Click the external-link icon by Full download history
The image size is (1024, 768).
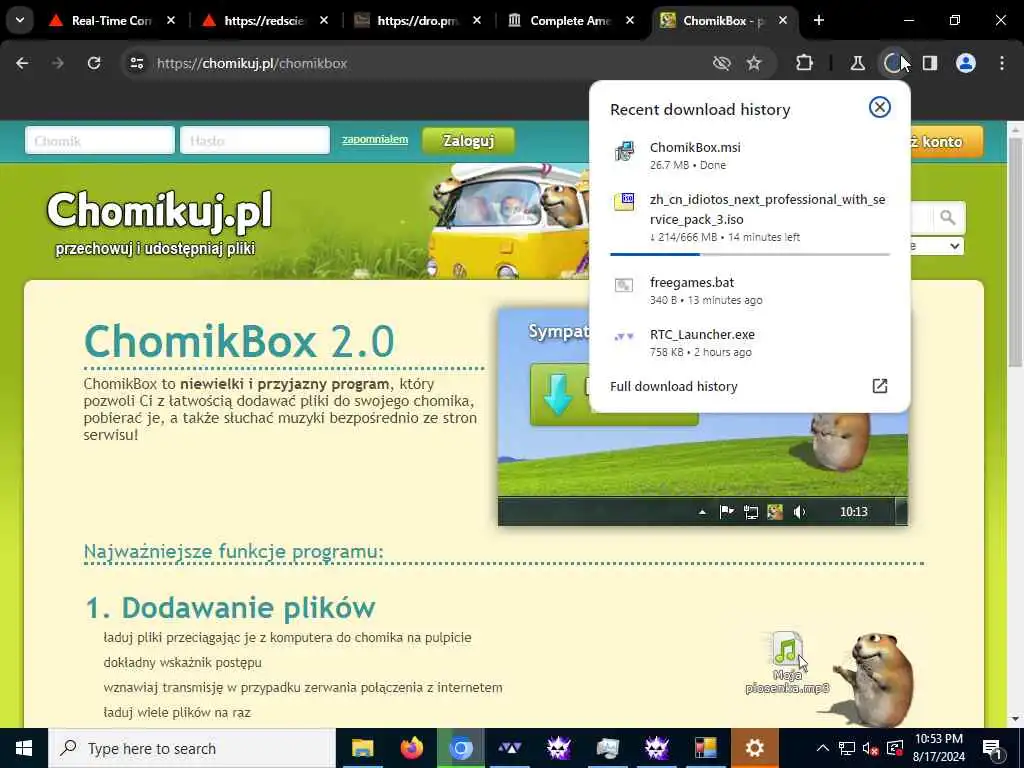(x=880, y=386)
